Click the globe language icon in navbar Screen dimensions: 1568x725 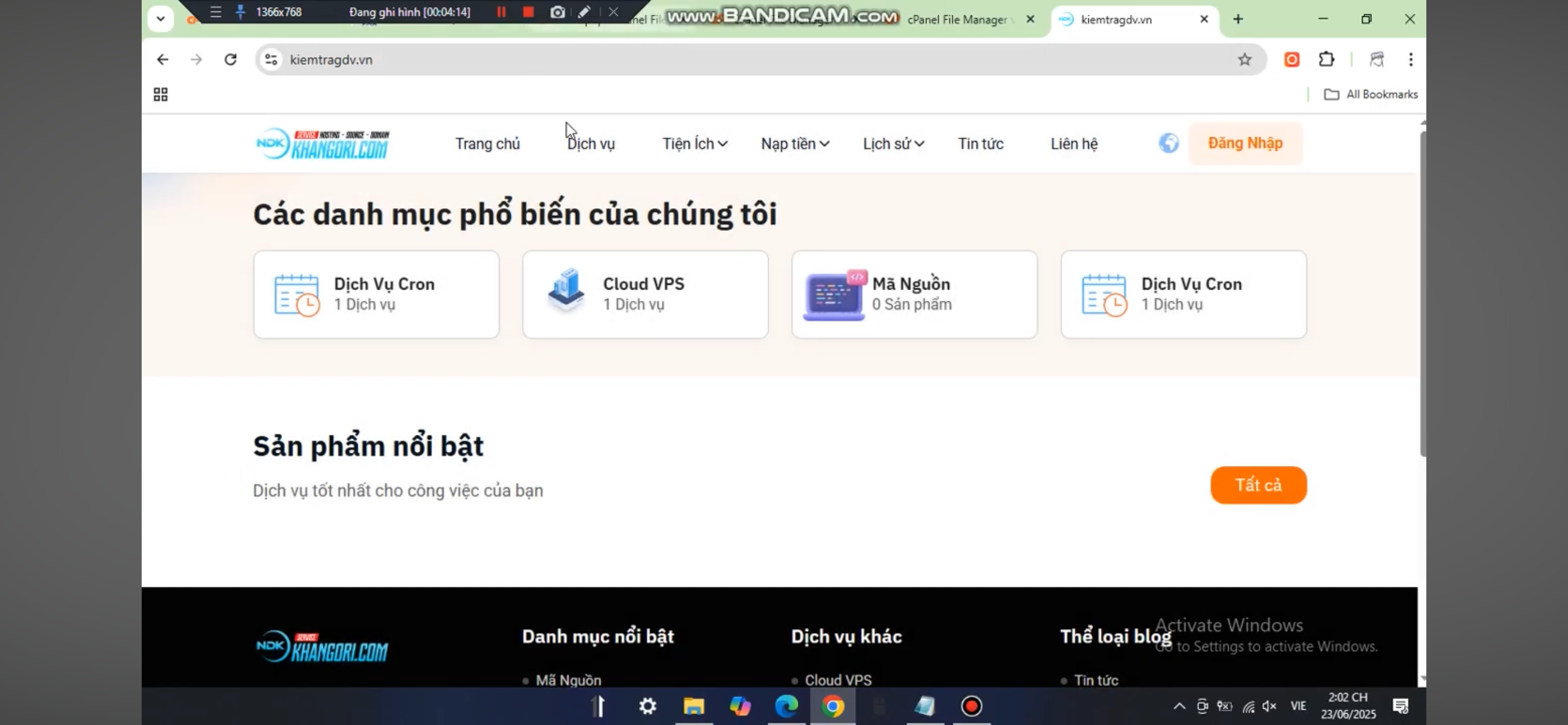1168,143
